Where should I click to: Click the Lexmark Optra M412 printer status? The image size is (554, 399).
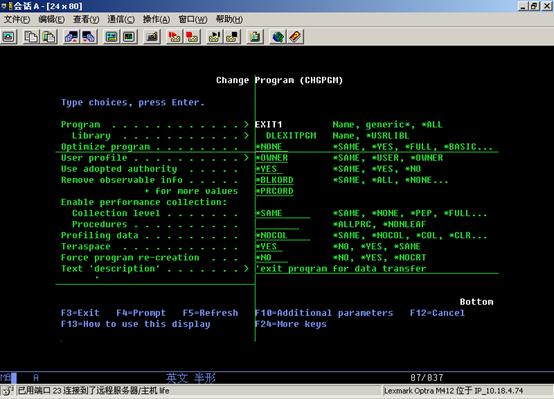pyautogui.click(x=454, y=391)
